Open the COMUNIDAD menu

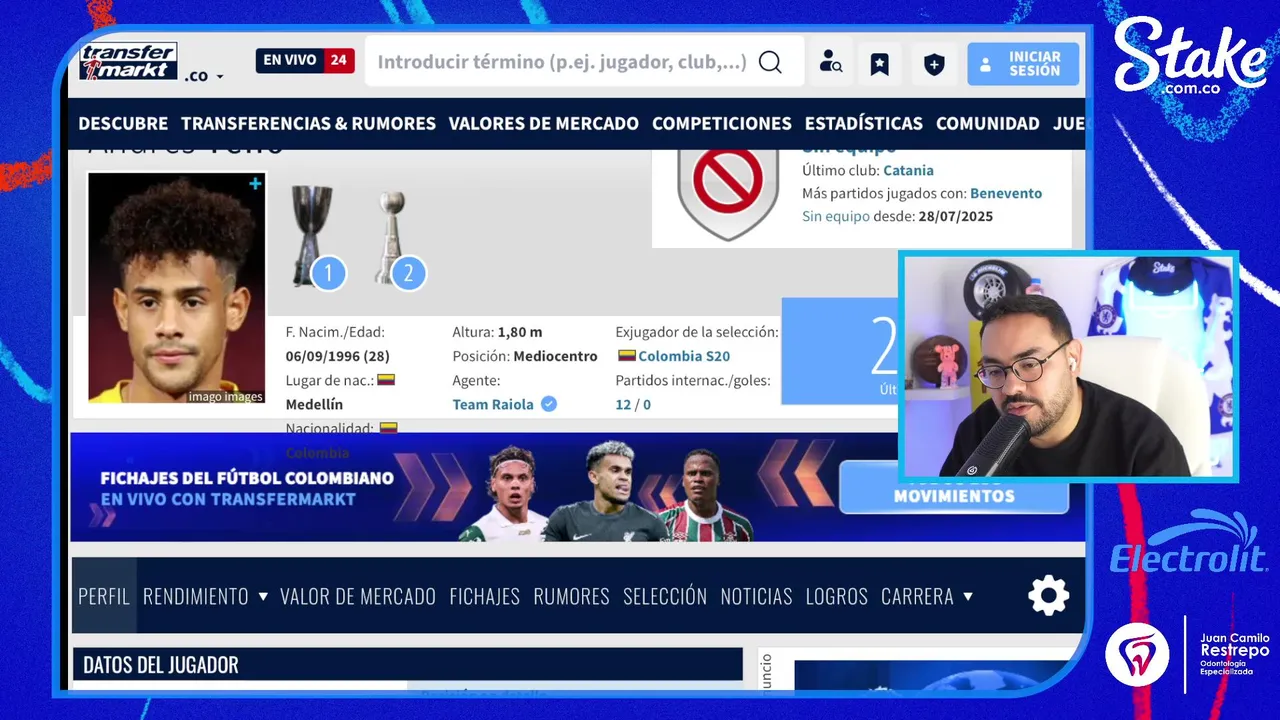click(x=988, y=124)
